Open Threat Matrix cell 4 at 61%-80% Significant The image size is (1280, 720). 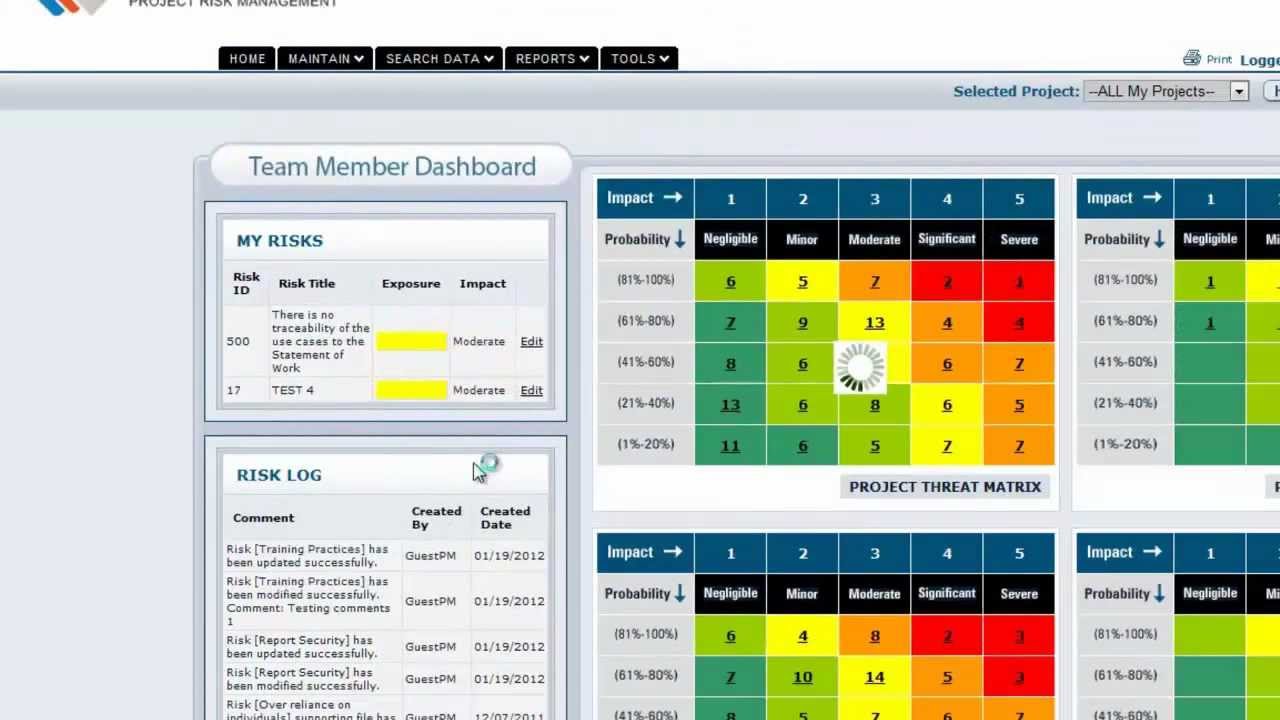[x=947, y=322]
